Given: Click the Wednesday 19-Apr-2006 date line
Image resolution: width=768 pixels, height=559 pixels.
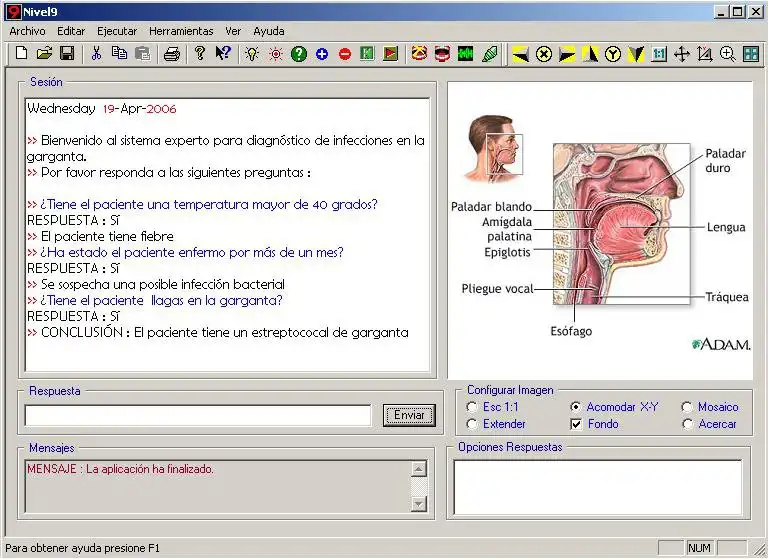Looking at the screenshot, I should point(101,109).
